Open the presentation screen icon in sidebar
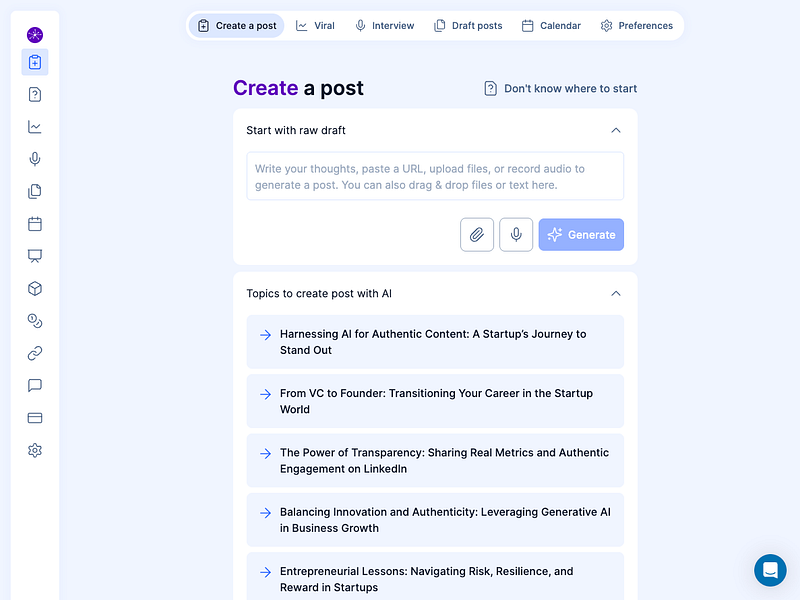Screen dimensions: 800x600 35,256
